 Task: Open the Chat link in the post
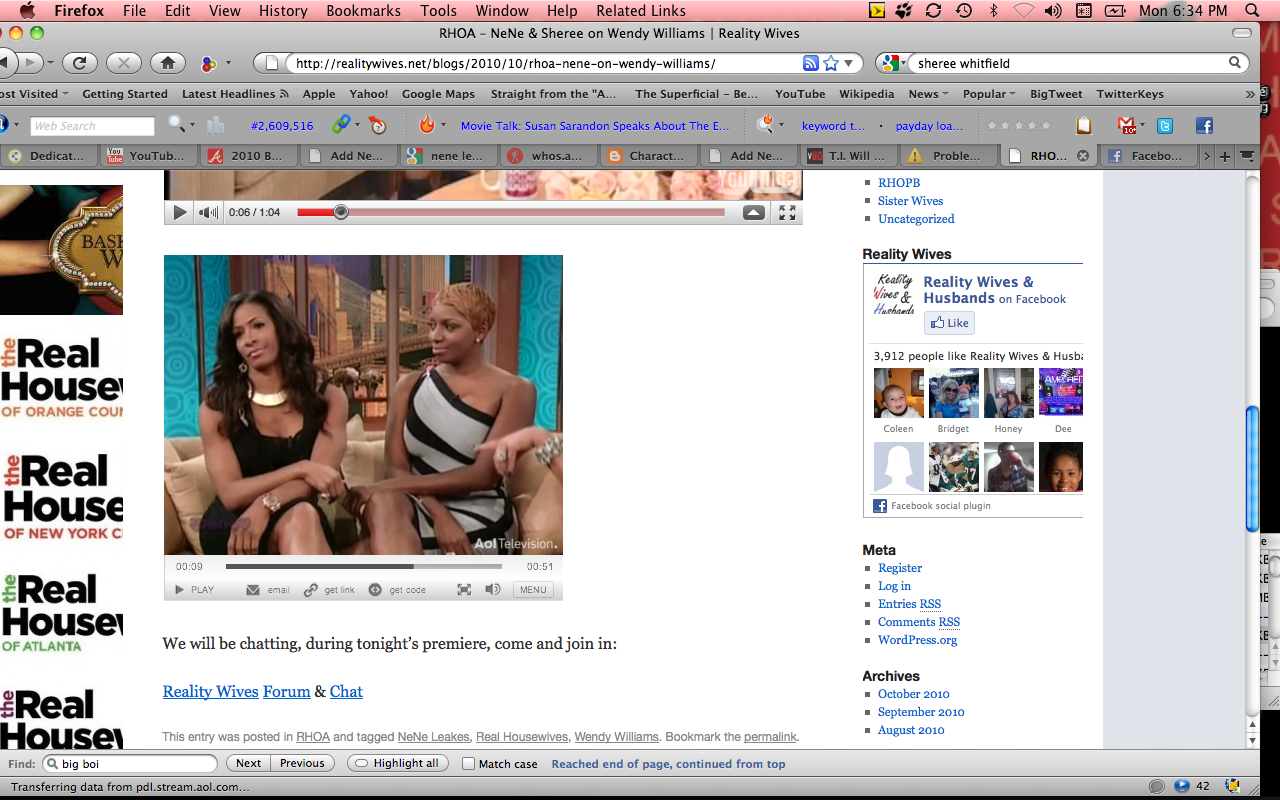pyautogui.click(x=346, y=692)
